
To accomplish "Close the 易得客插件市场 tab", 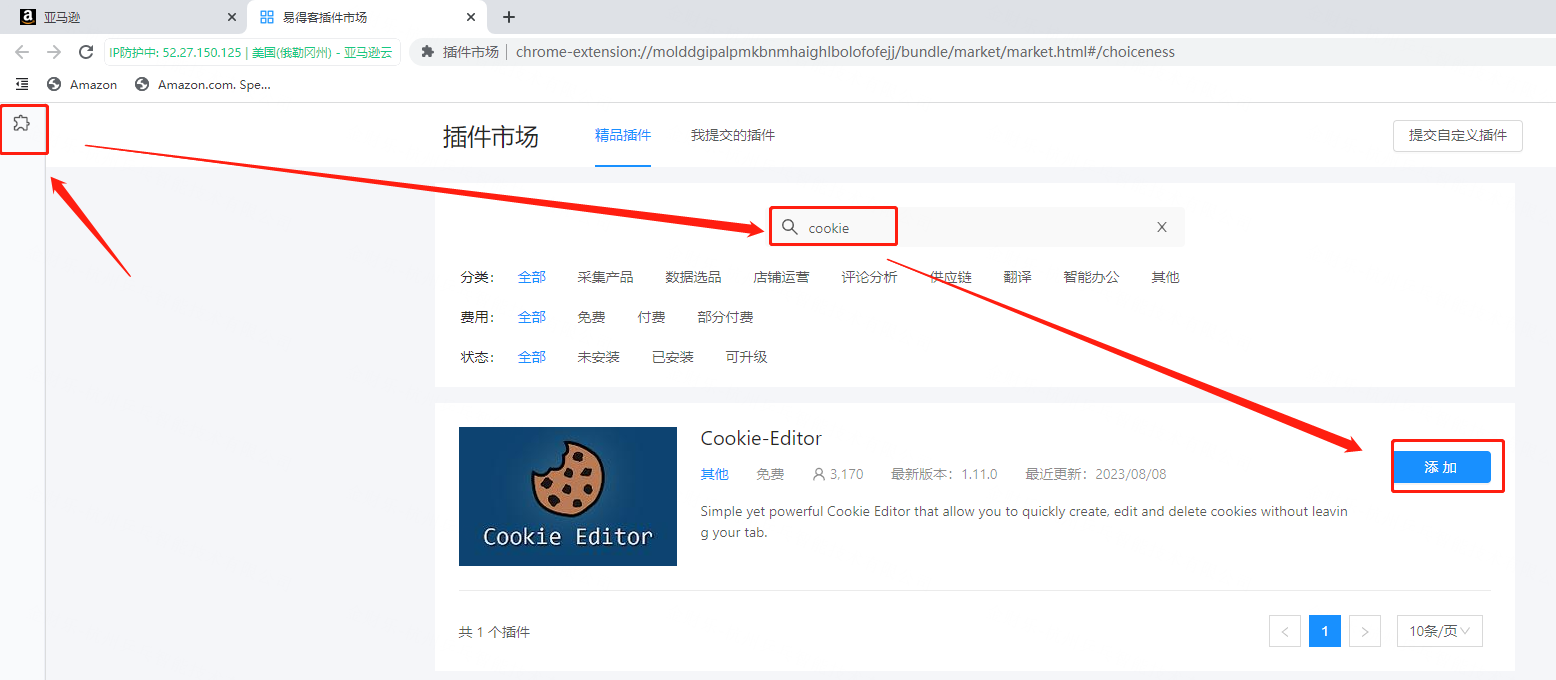I will 472,17.
